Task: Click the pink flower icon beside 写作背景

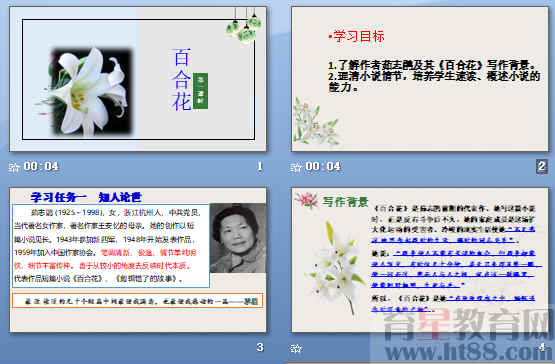Action: pyautogui.click(x=307, y=200)
